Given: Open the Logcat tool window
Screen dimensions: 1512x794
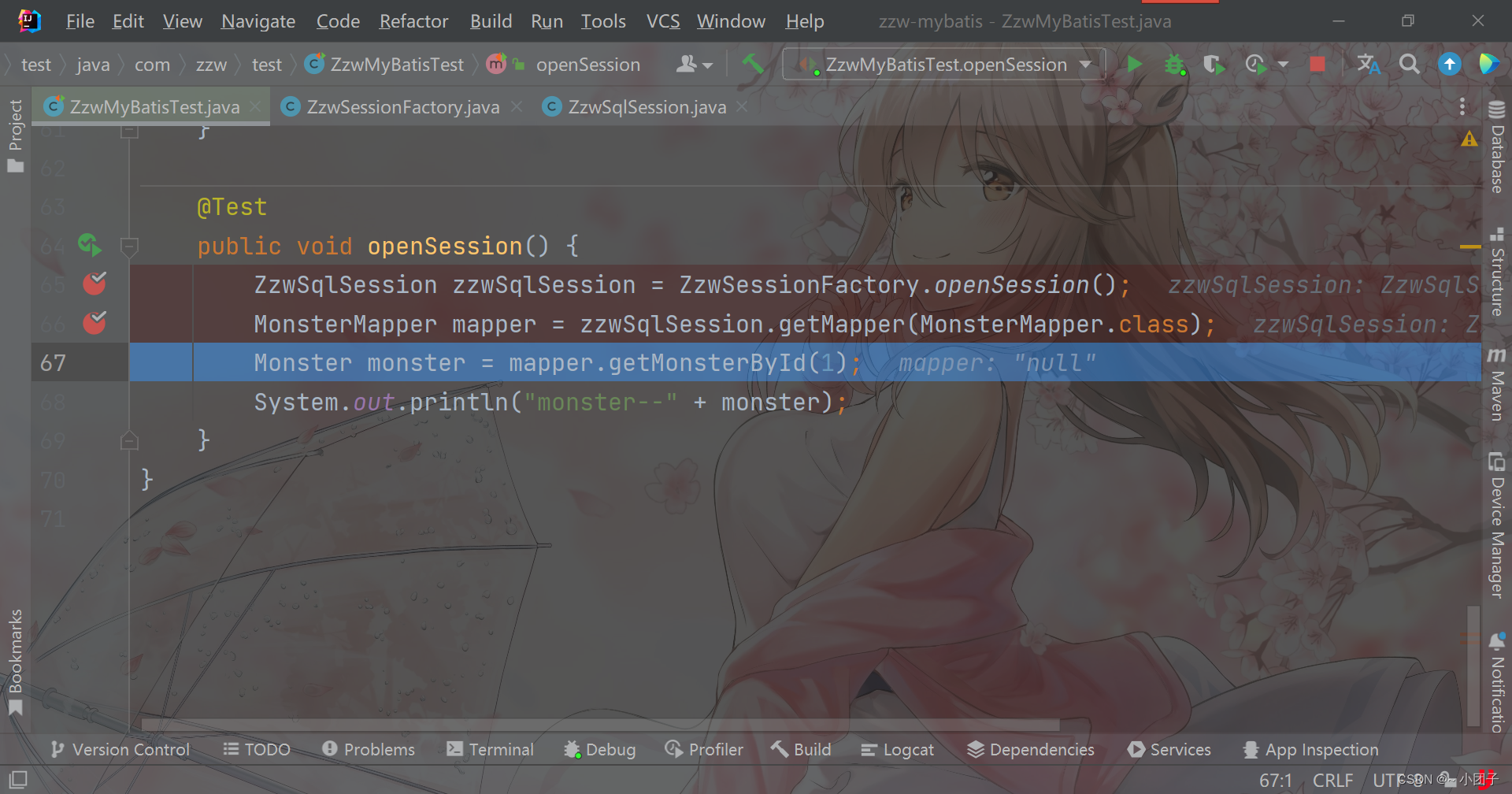Looking at the screenshot, I should [x=897, y=749].
